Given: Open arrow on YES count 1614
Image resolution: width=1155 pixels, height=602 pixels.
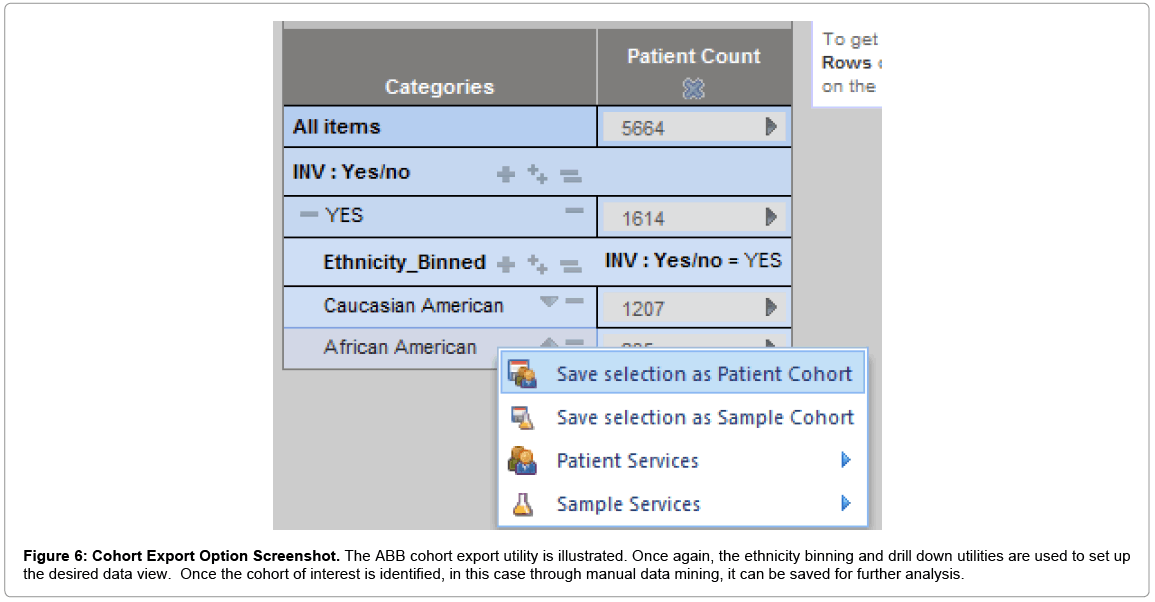Looking at the screenshot, I should click(x=771, y=217).
